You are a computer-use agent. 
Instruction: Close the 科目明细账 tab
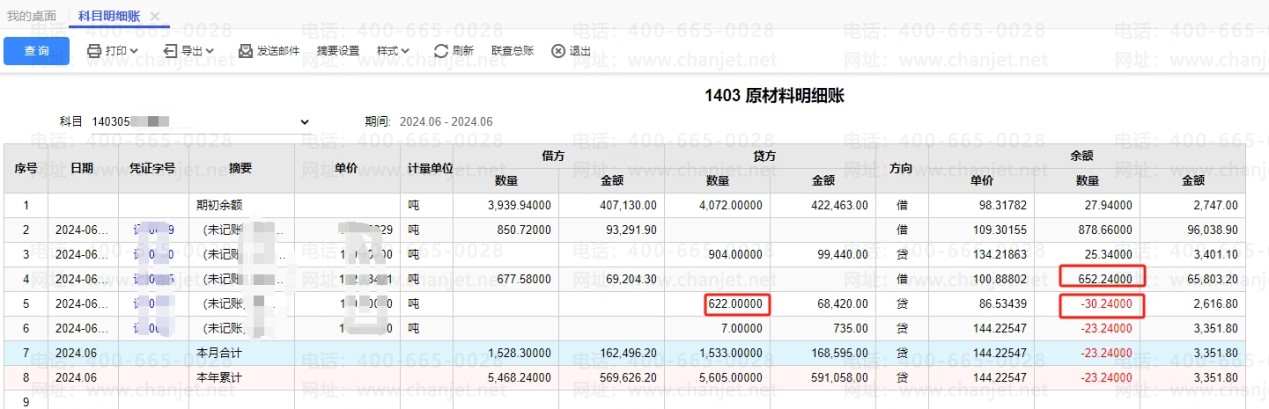pyautogui.click(x=155, y=16)
